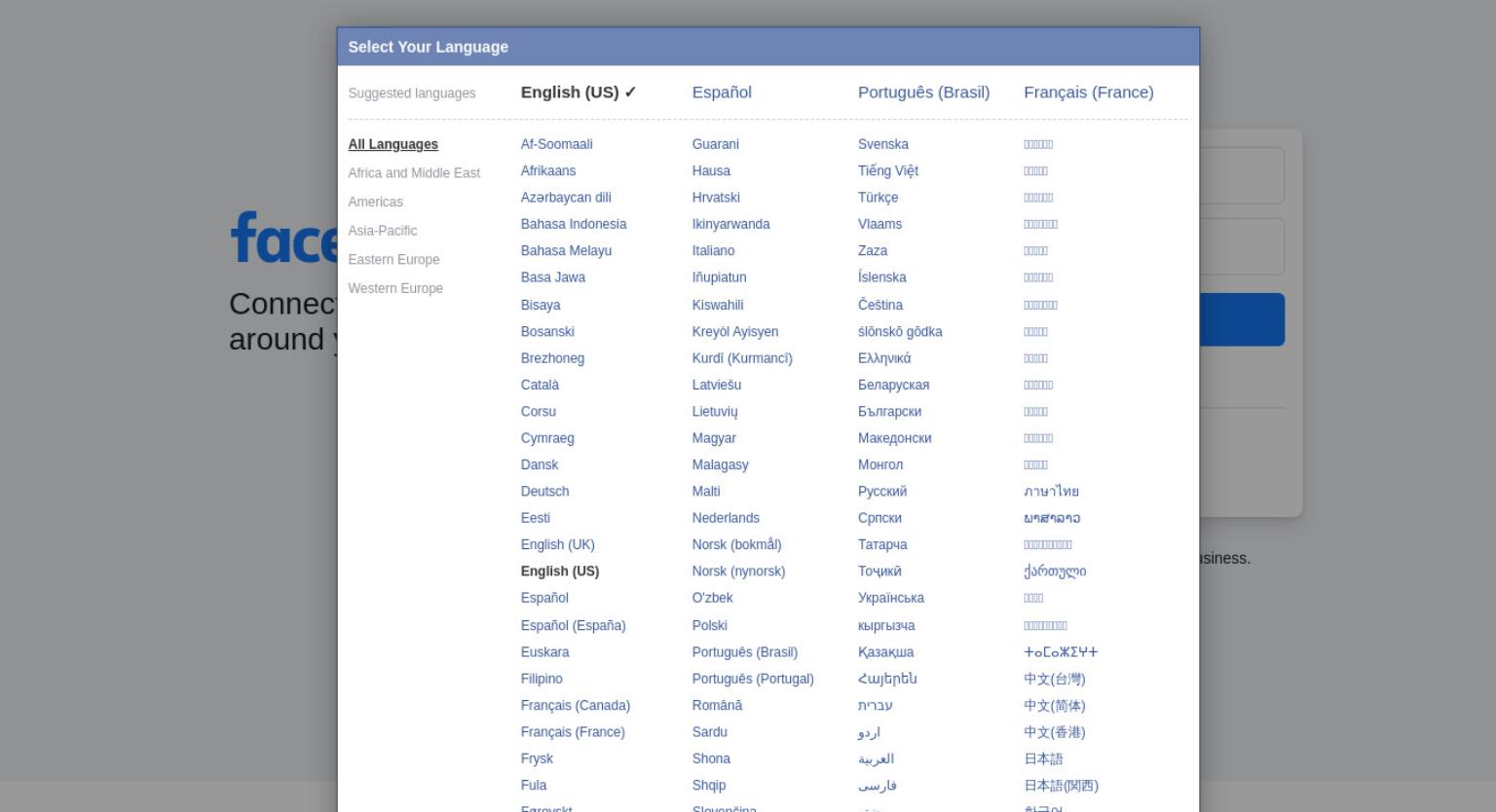Select Cymraeg language
This screenshot has height=812, width=1496.
coord(547,438)
